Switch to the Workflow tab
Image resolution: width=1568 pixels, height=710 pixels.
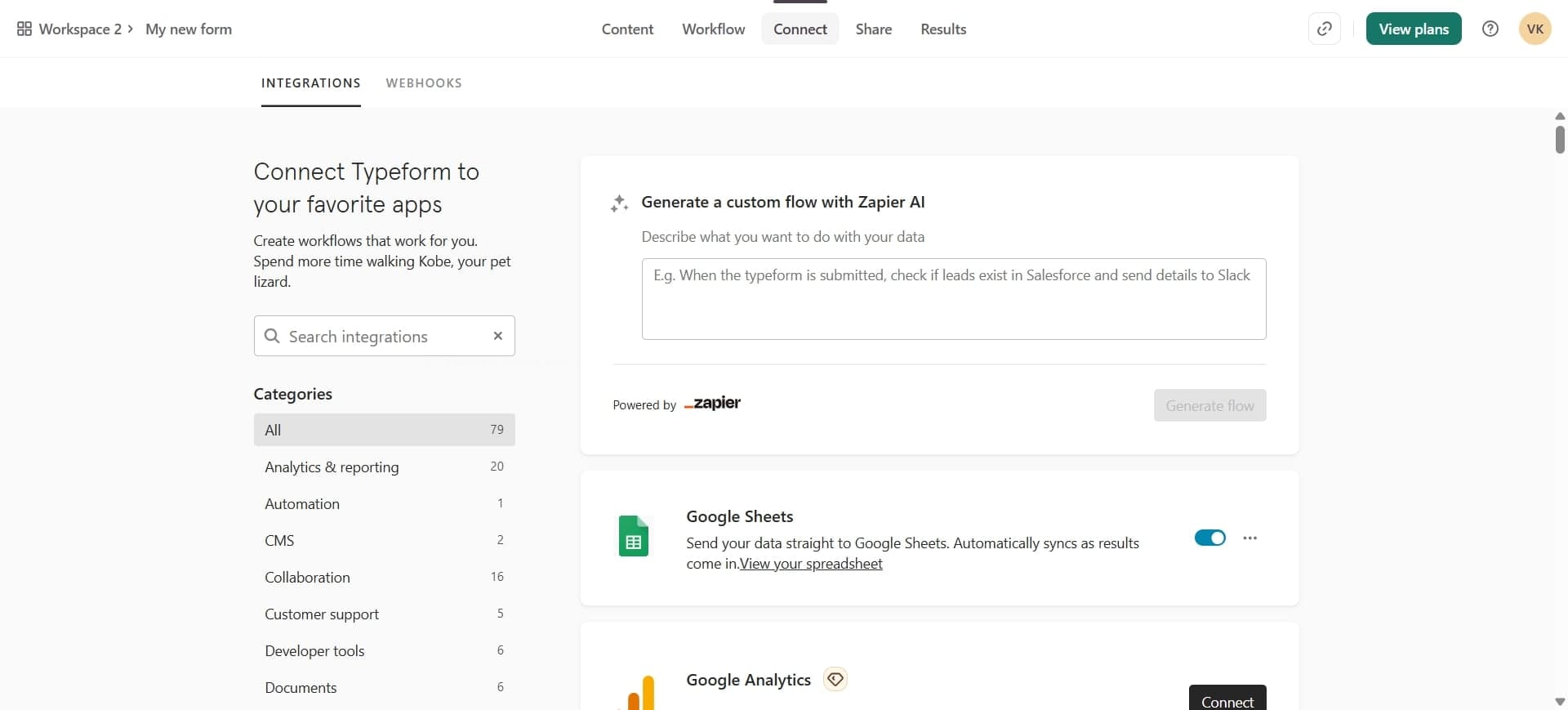click(x=714, y=29)
